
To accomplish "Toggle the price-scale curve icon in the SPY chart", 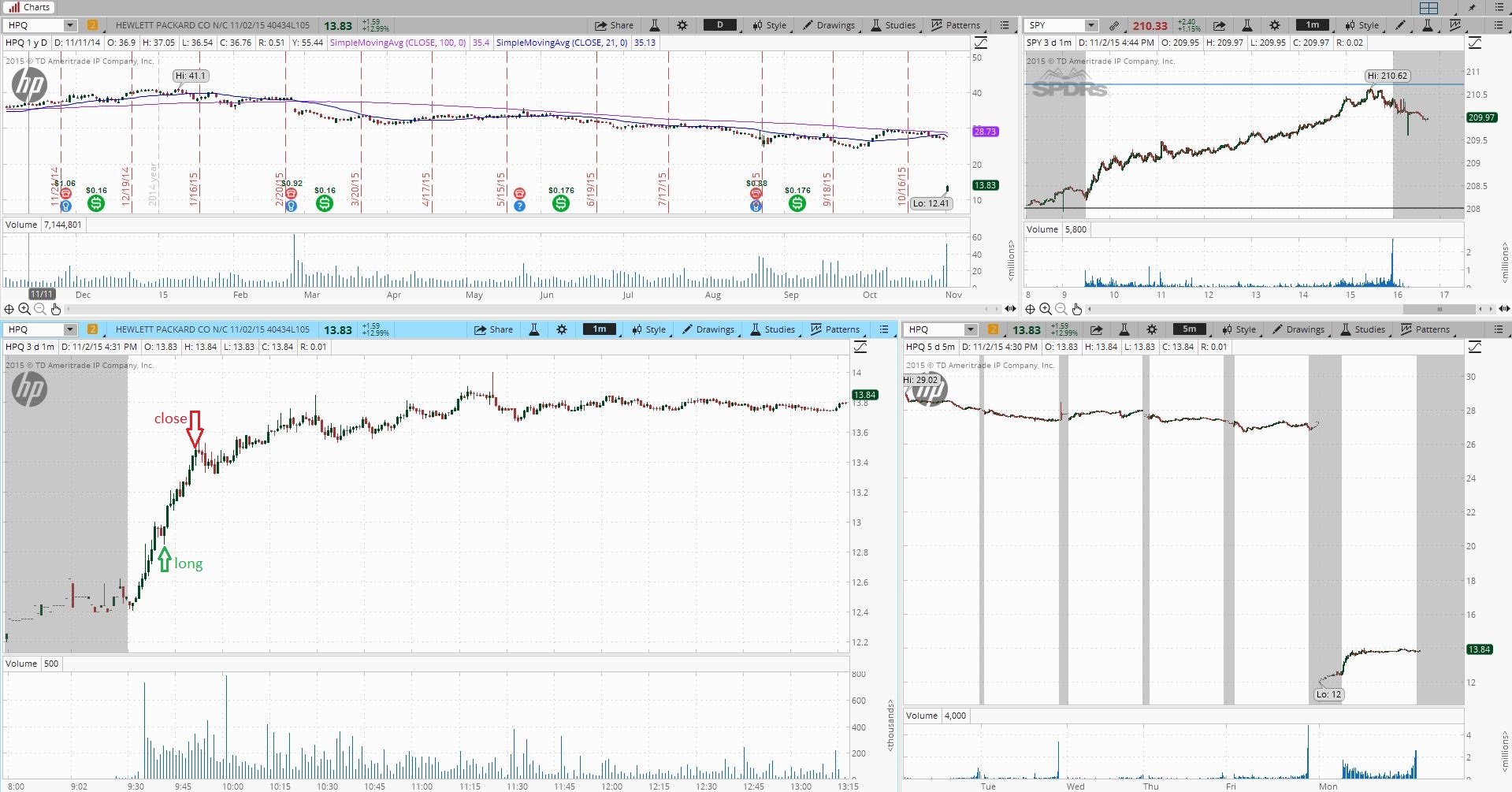I will pos(1475,43).
